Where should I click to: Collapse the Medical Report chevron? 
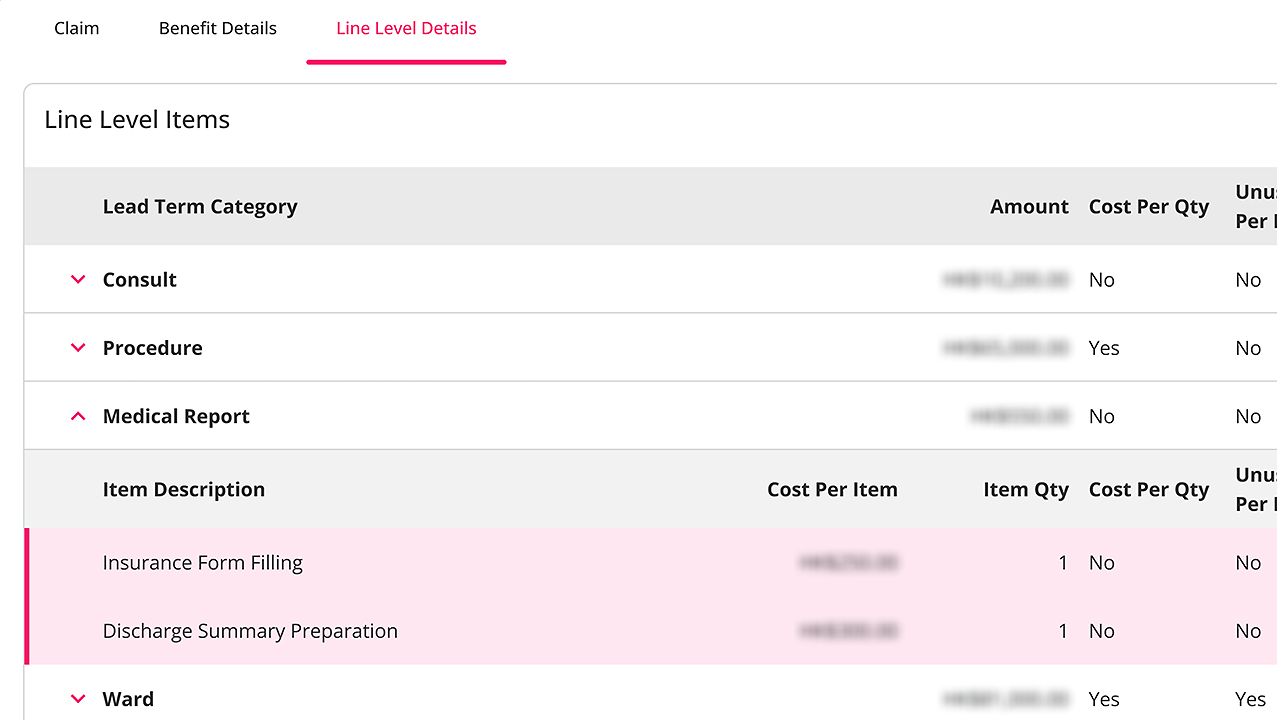[78, 416]
